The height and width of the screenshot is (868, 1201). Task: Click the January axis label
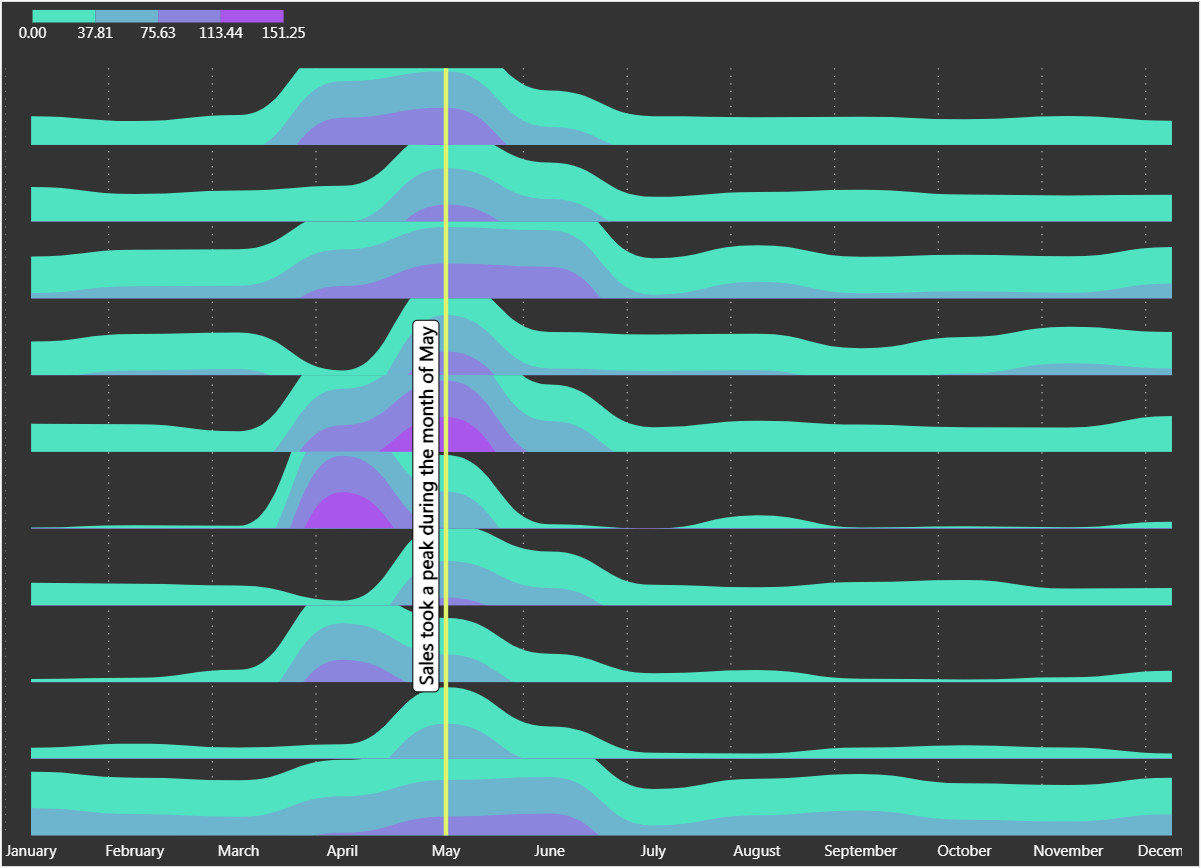[x=31, y=851]
